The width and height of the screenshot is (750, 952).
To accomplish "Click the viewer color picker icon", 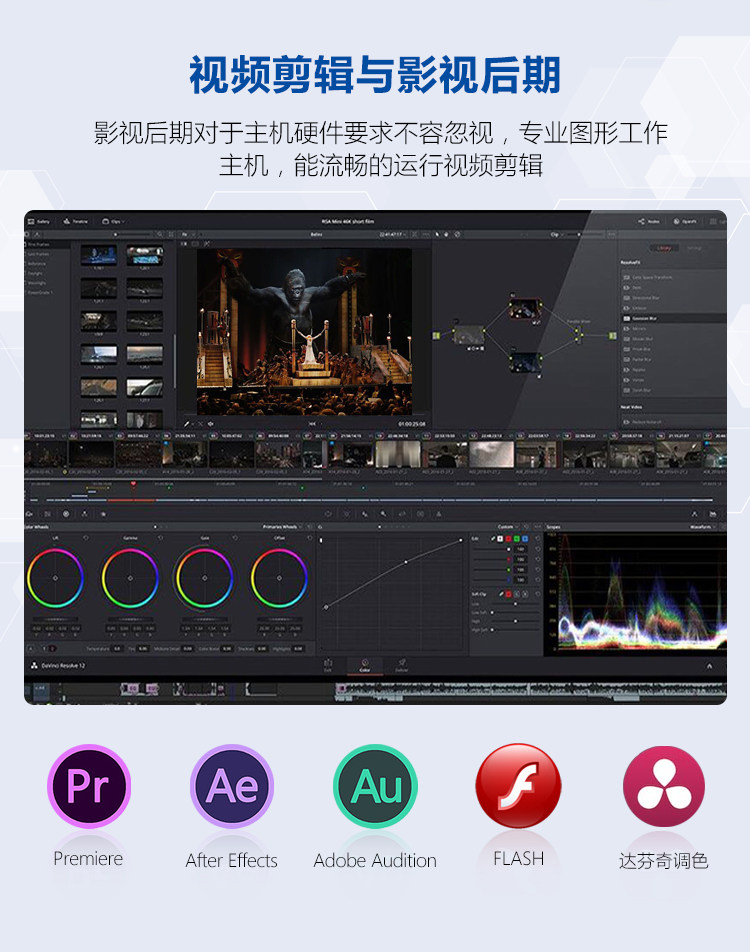I will [187, 424].
